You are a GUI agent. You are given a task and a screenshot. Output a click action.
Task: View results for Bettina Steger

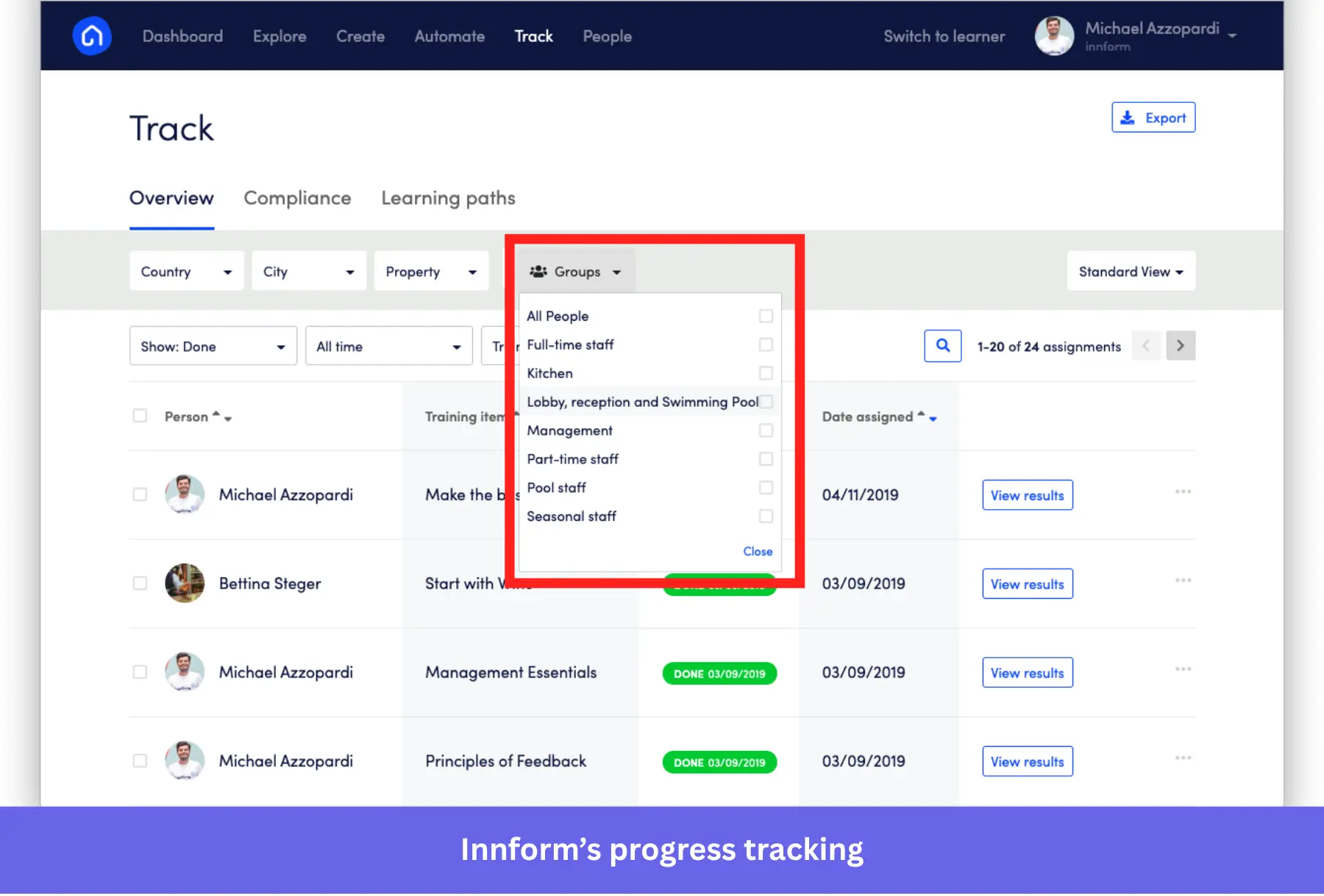[1028, 584]
